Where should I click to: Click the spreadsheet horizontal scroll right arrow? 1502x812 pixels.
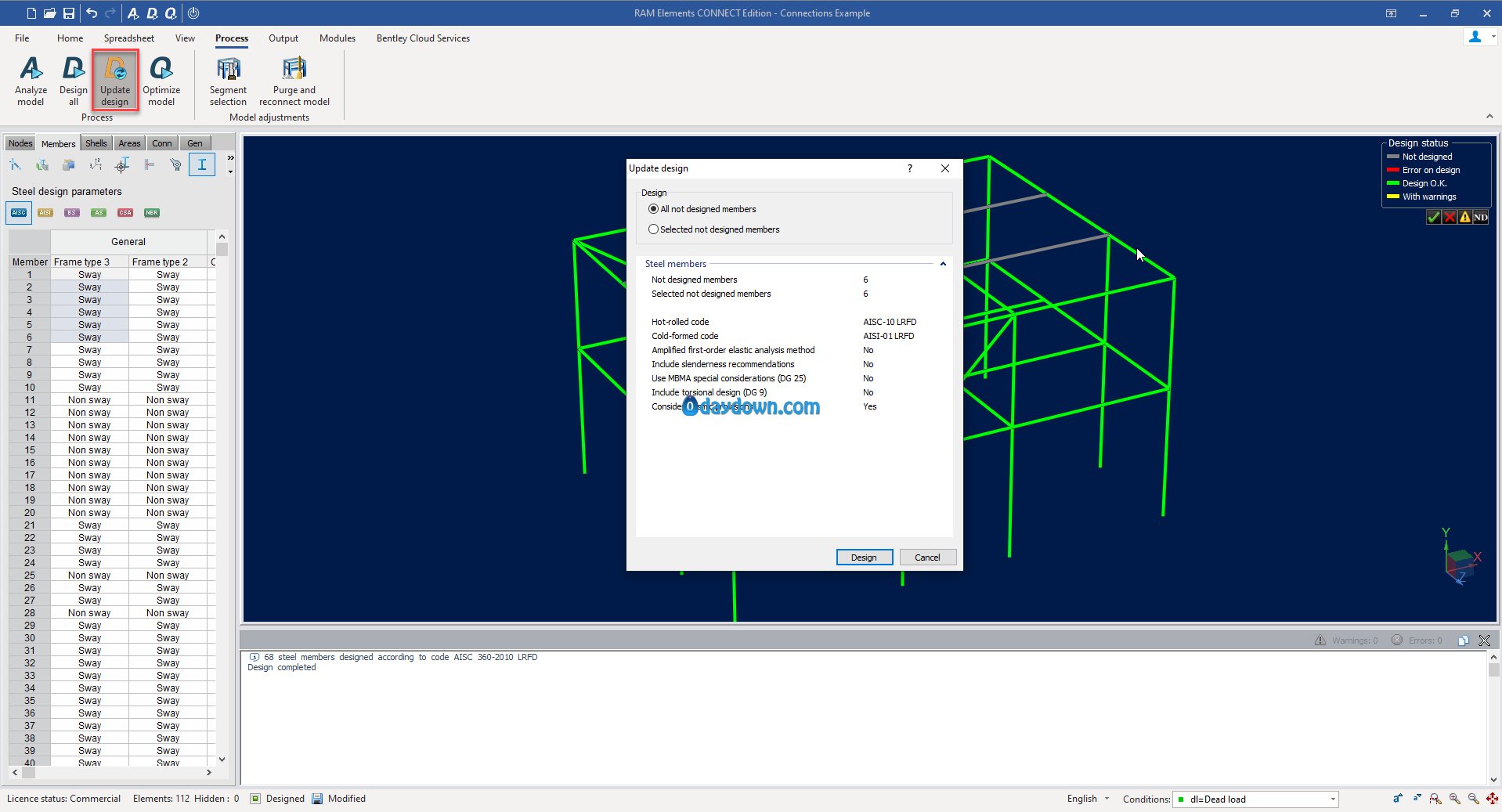point(208,772)
